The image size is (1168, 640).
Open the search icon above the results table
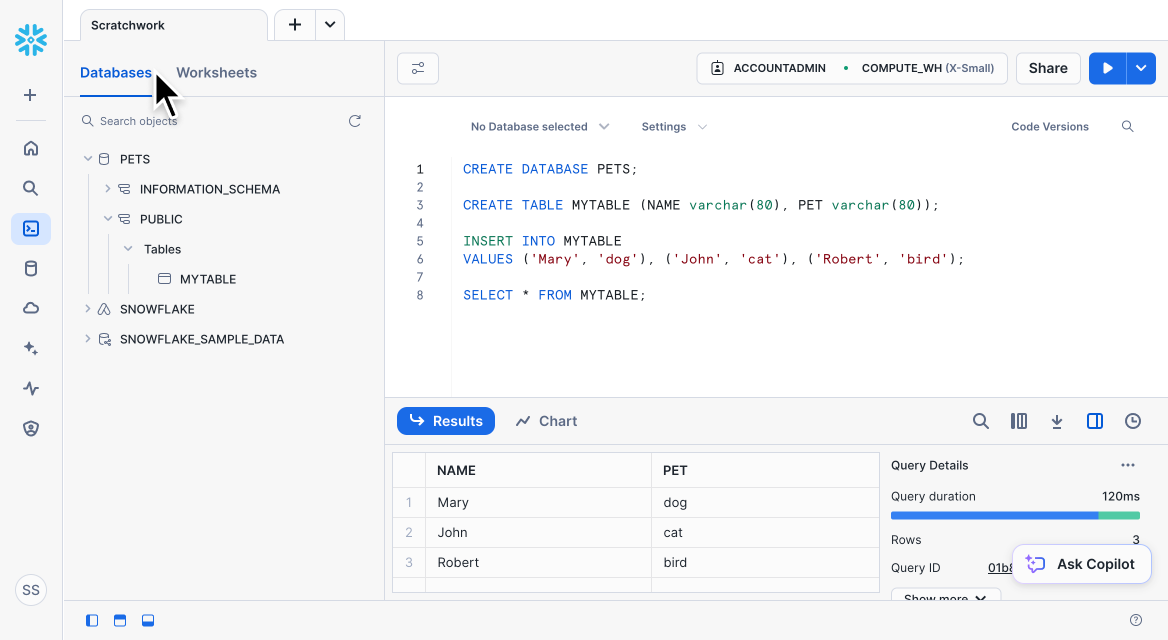pyautogui.click(x=981, y=421)
